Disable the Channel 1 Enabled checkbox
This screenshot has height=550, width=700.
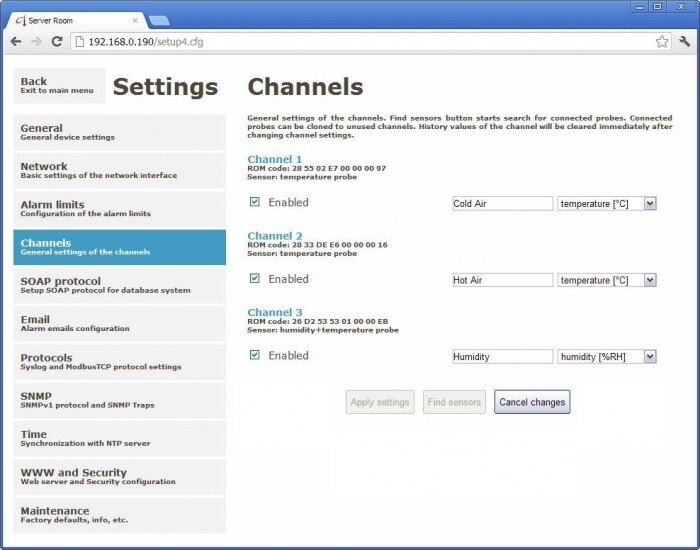click(x=254, y=202)
